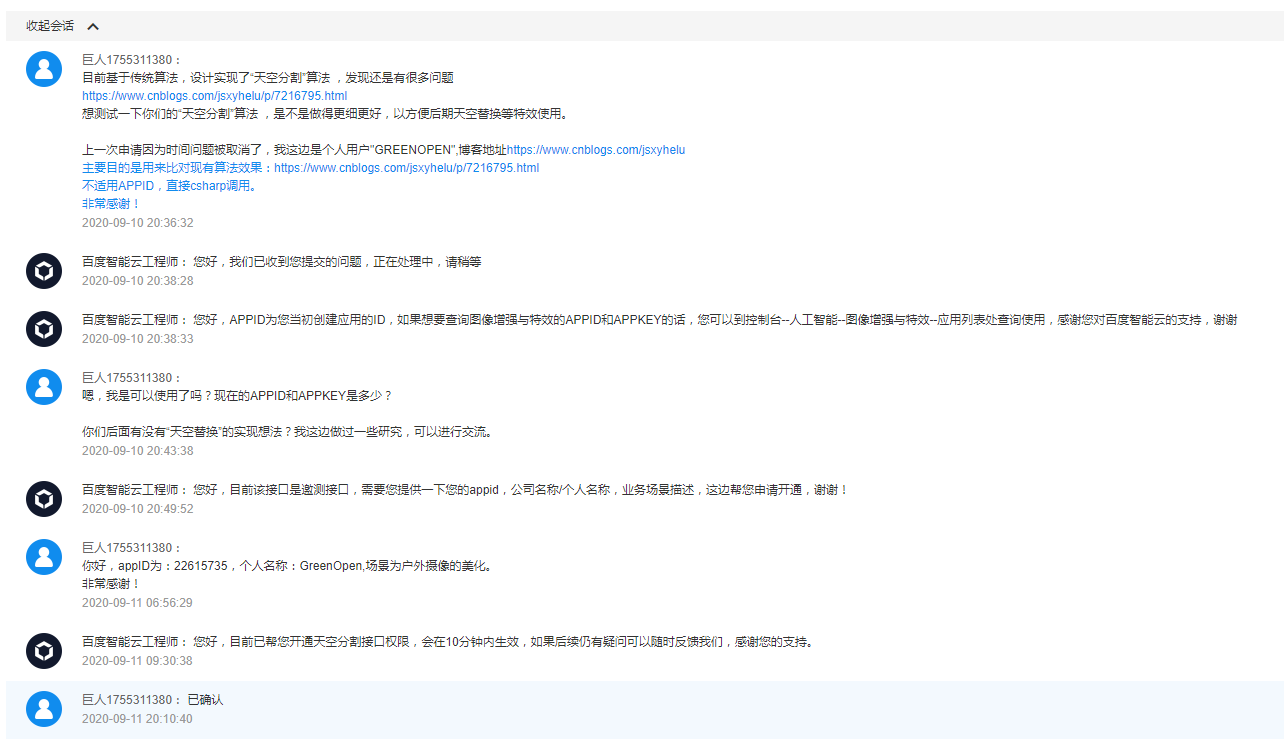Click the timestamp 2020-09-11 20:10:40
Image resolution: width=1284 pixels, height=745 pixels.
(138, 719)
